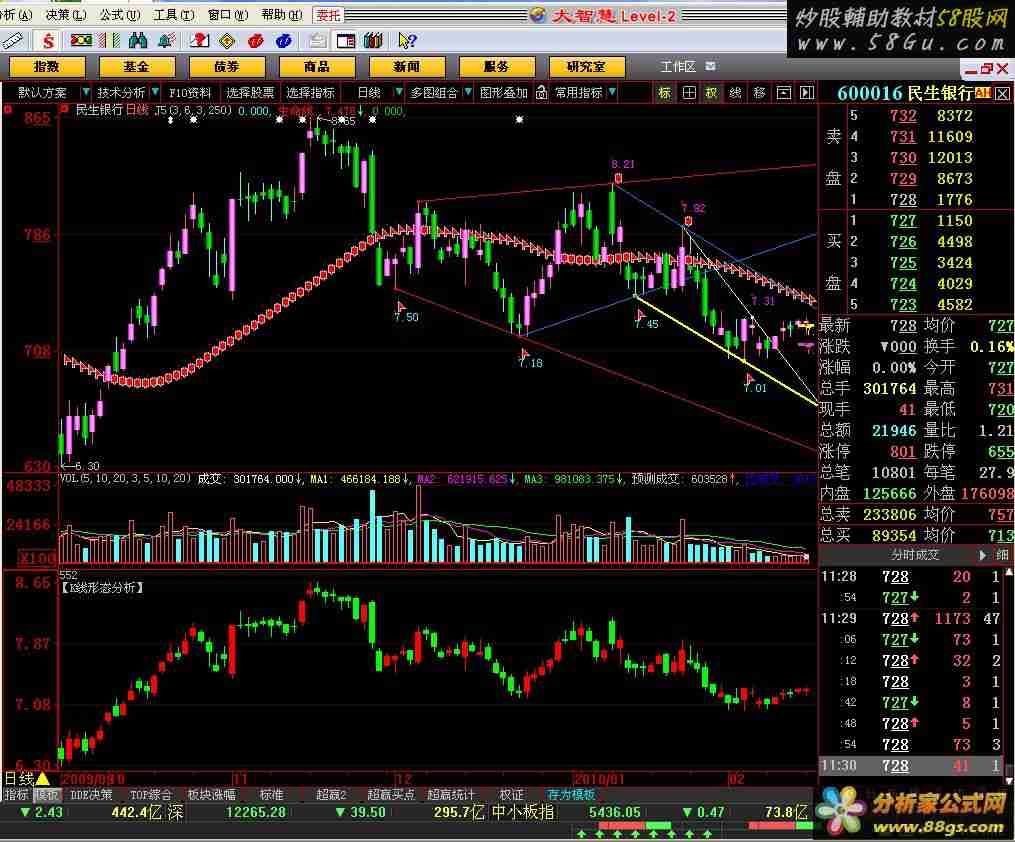Viewport: 1015px width, 842px height.
Task: Click the orange A+H badge by 民生银行
Action: (x=983, y=93)
